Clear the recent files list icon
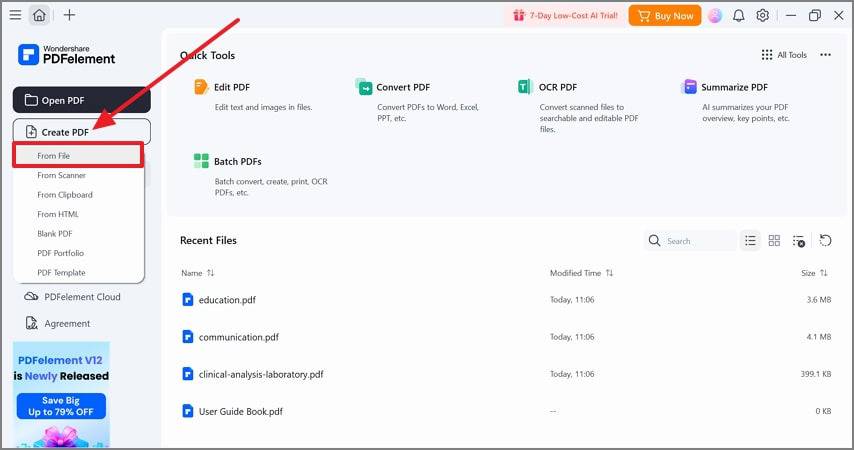Image resolution: width=854 pixels, height=450 pixels. tap(798, 241)
